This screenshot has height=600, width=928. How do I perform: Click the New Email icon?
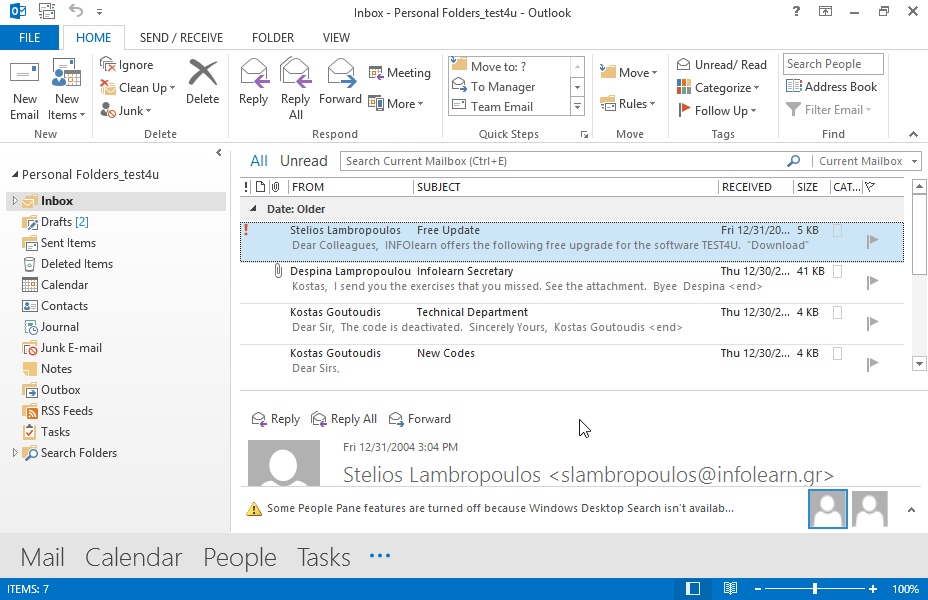tap(25, 76)
